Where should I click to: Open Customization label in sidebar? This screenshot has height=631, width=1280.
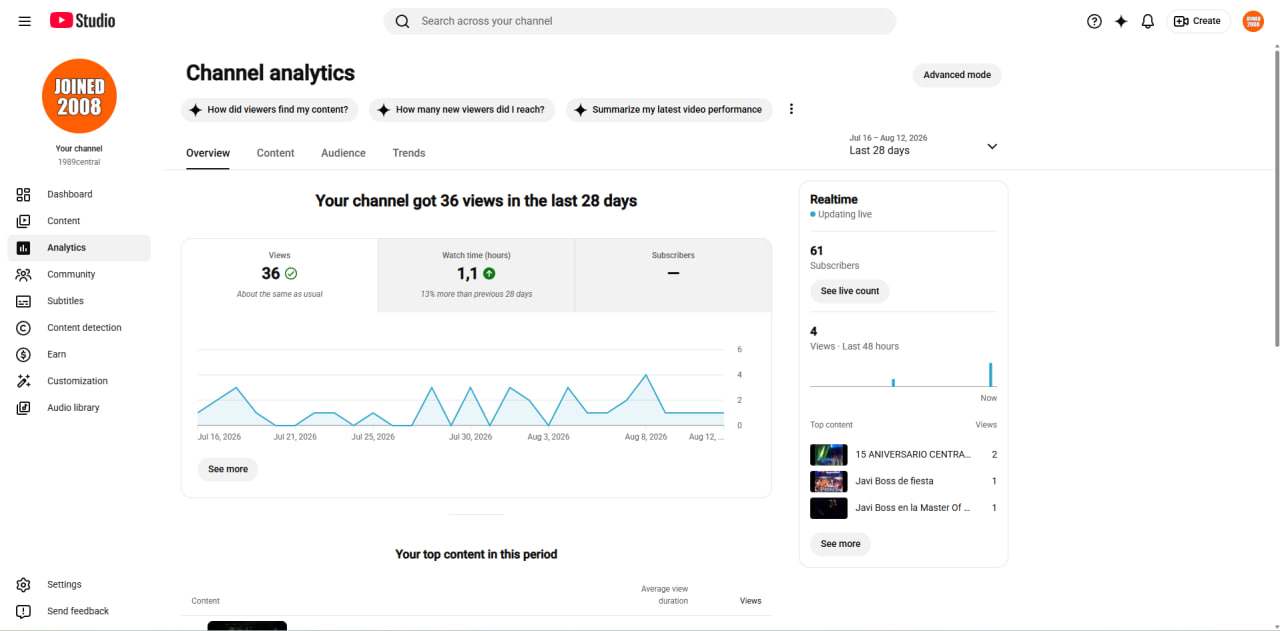(x=77, y=381)
